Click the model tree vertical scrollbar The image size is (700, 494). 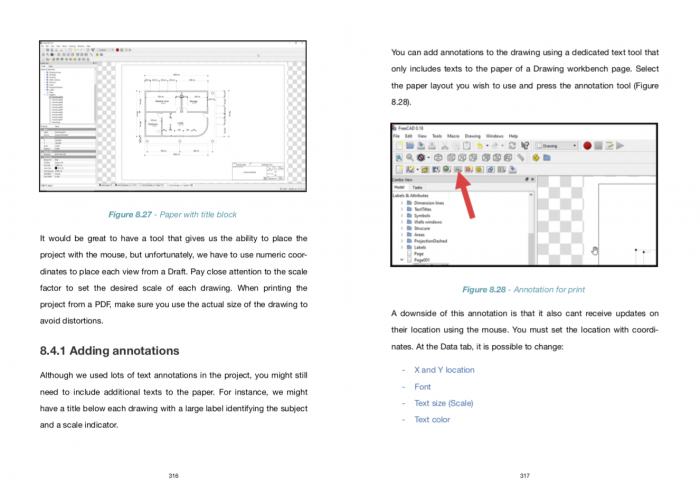531,228
